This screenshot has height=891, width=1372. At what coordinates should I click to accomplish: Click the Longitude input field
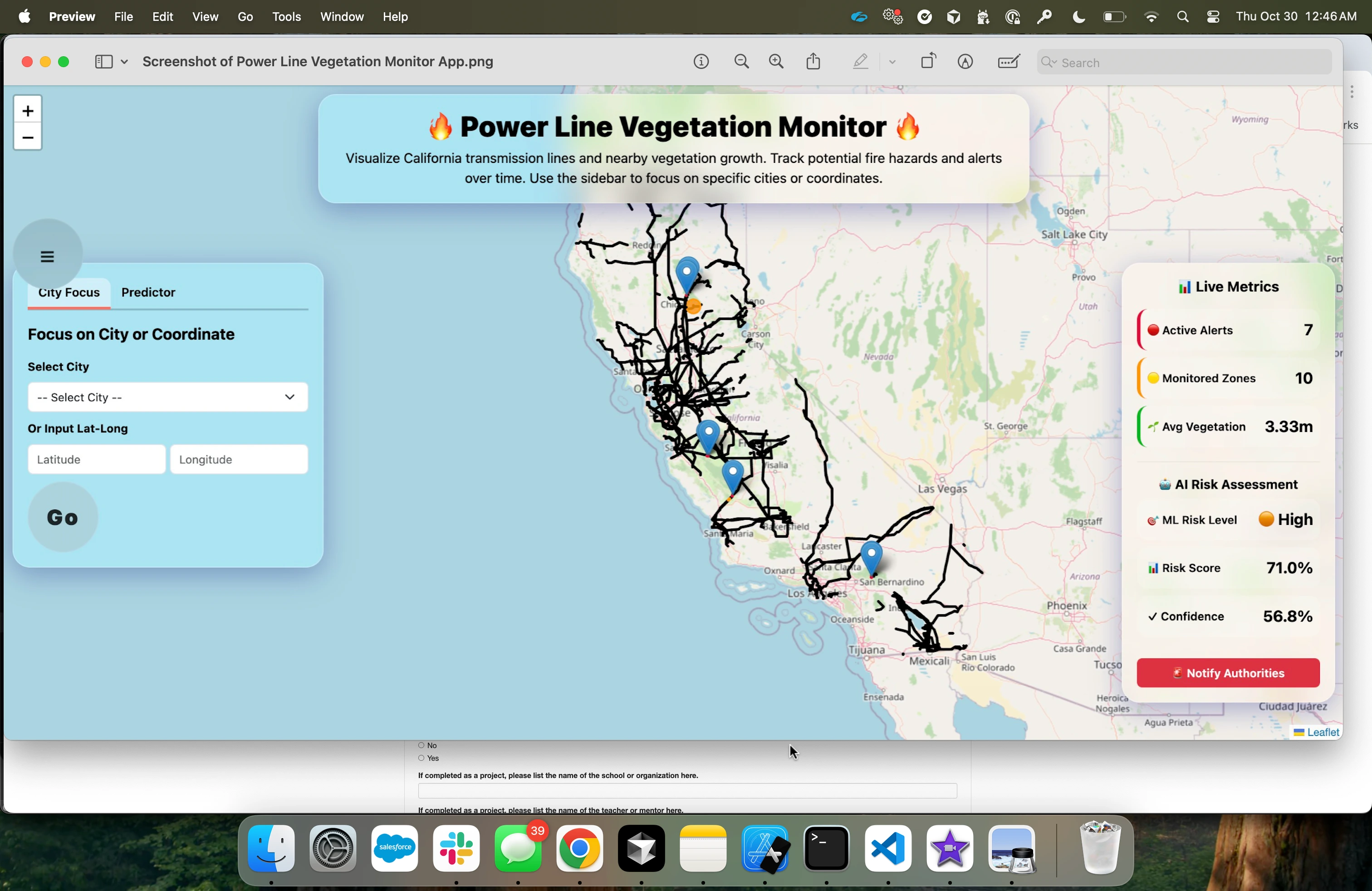(239, 459)
